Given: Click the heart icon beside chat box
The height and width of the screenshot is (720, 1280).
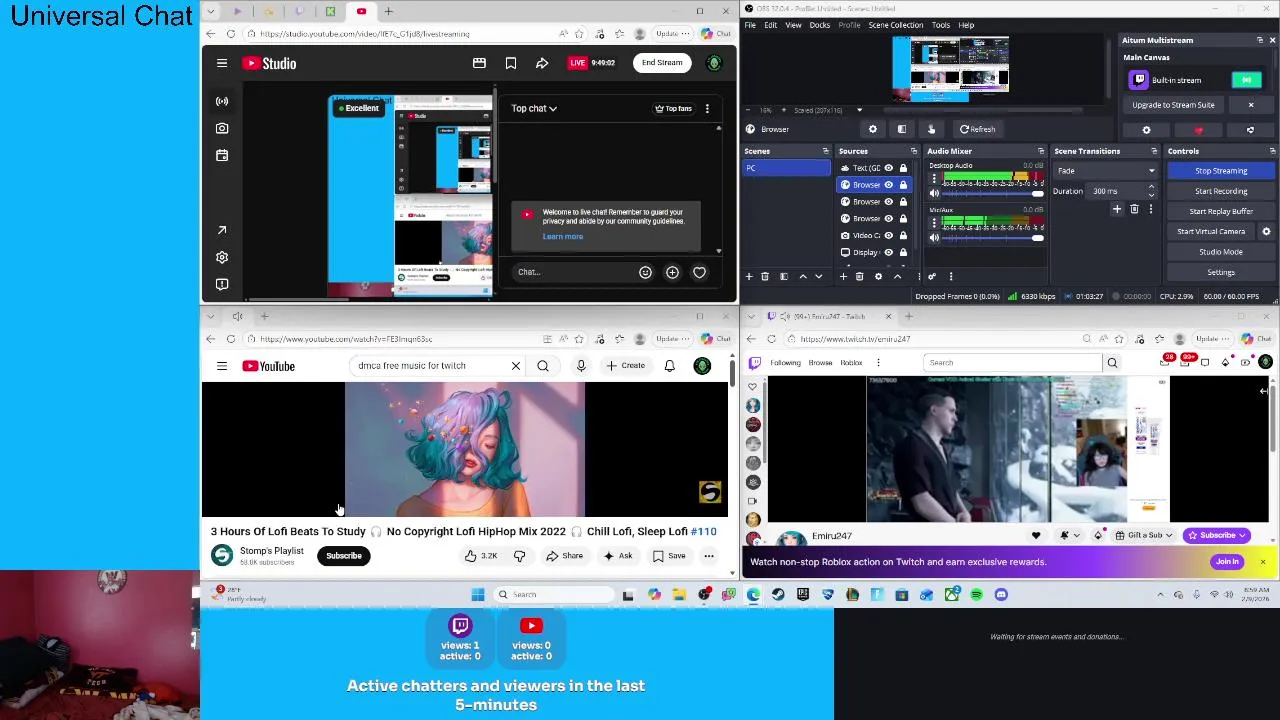Looking at the screenshot, I should (699, 272).
